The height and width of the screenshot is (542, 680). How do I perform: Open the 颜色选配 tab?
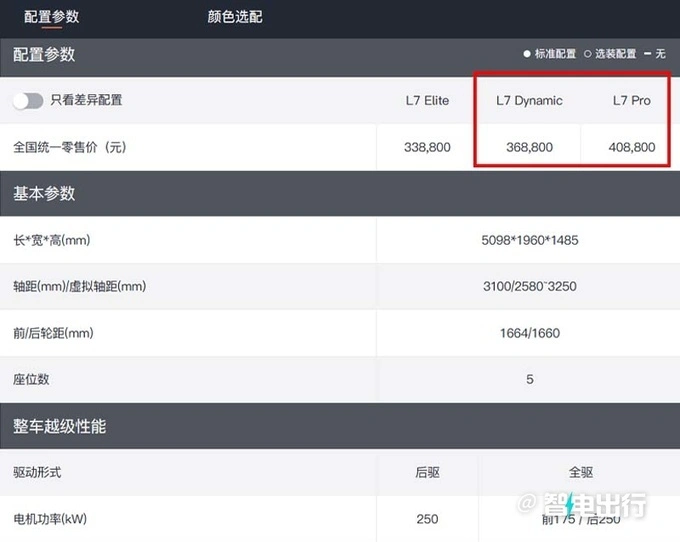[235, 17]
